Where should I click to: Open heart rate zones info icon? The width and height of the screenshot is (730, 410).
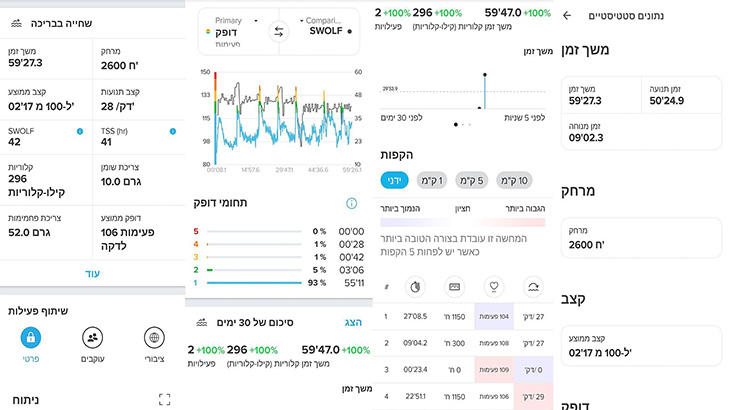351,203
